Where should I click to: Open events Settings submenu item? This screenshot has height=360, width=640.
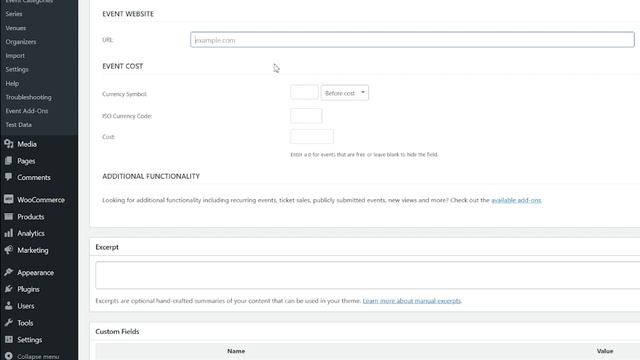pyautogui.click(x=17, y=69)
